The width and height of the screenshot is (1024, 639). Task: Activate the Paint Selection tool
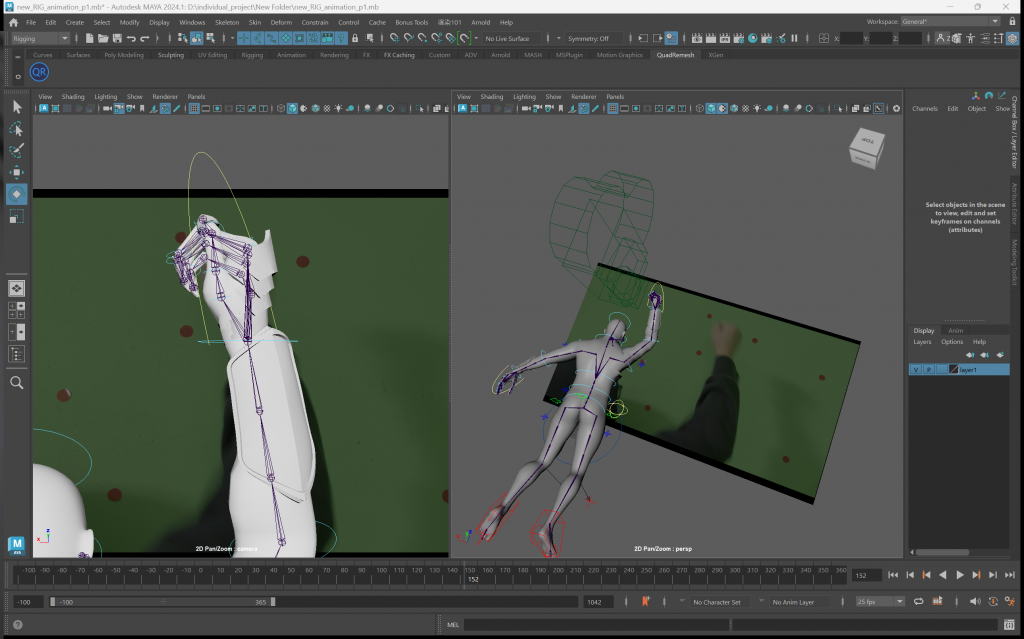(x=17, y=150)
